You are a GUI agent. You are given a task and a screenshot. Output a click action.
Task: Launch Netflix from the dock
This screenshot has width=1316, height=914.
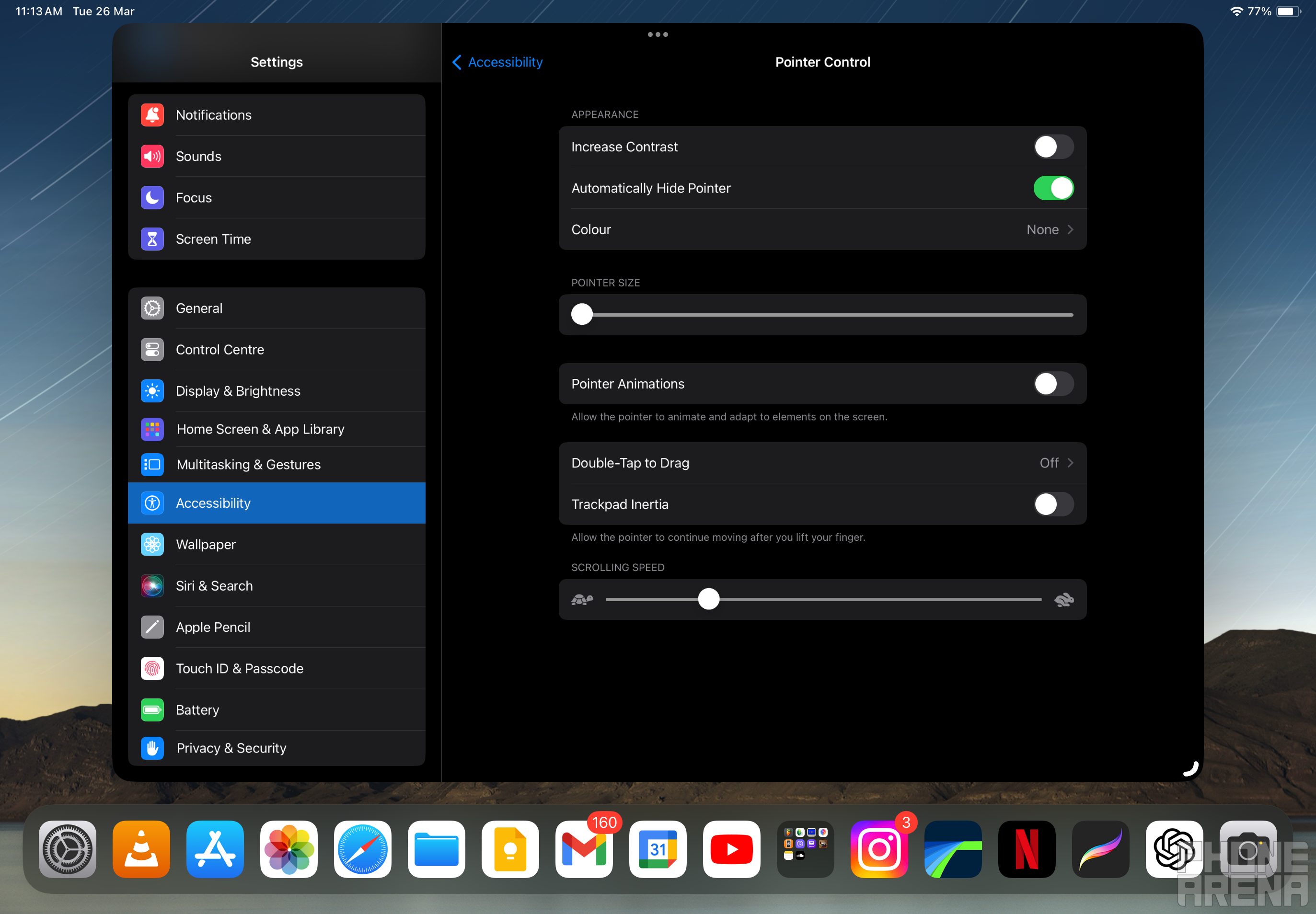(1027, 849)
